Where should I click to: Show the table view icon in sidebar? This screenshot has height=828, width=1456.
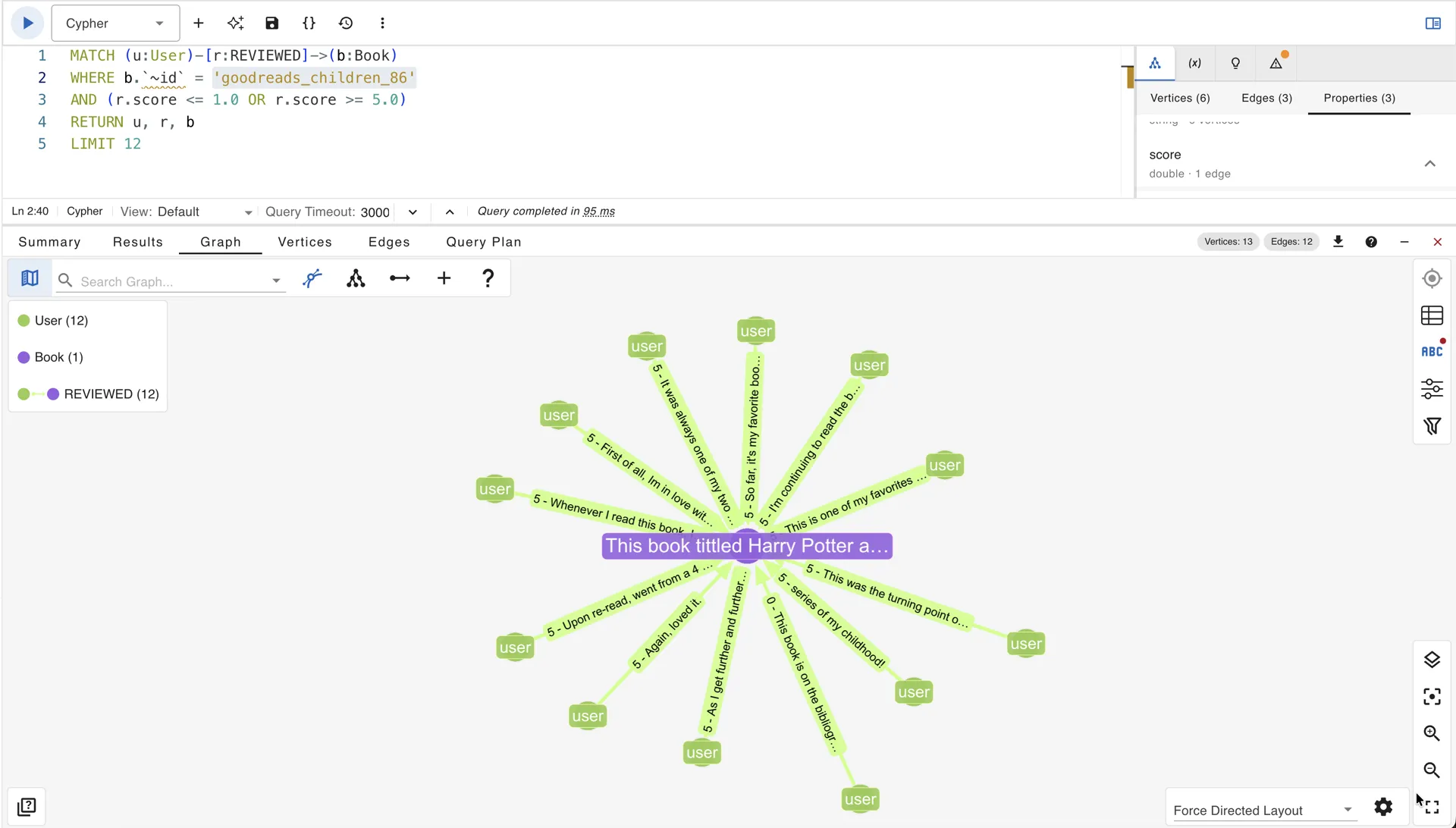click(1432, 315)
